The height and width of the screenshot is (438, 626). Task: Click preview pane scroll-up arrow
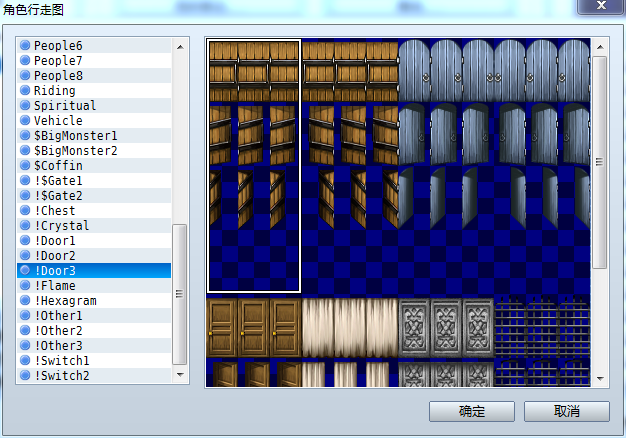(600, 47)
